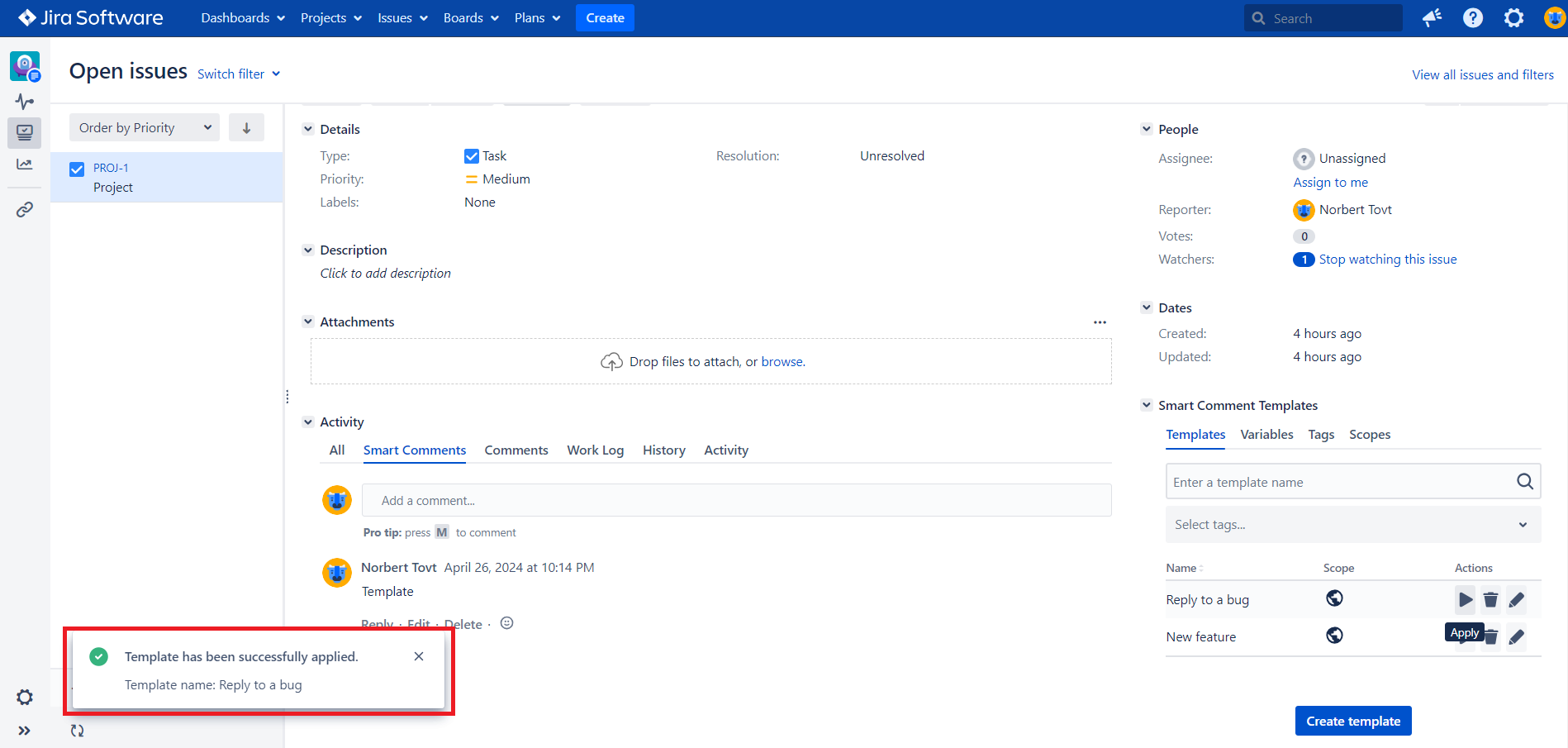Uncheck the PROJ-1 issue checkbox
Screen dimensions: 1568x748
point(77,169)
